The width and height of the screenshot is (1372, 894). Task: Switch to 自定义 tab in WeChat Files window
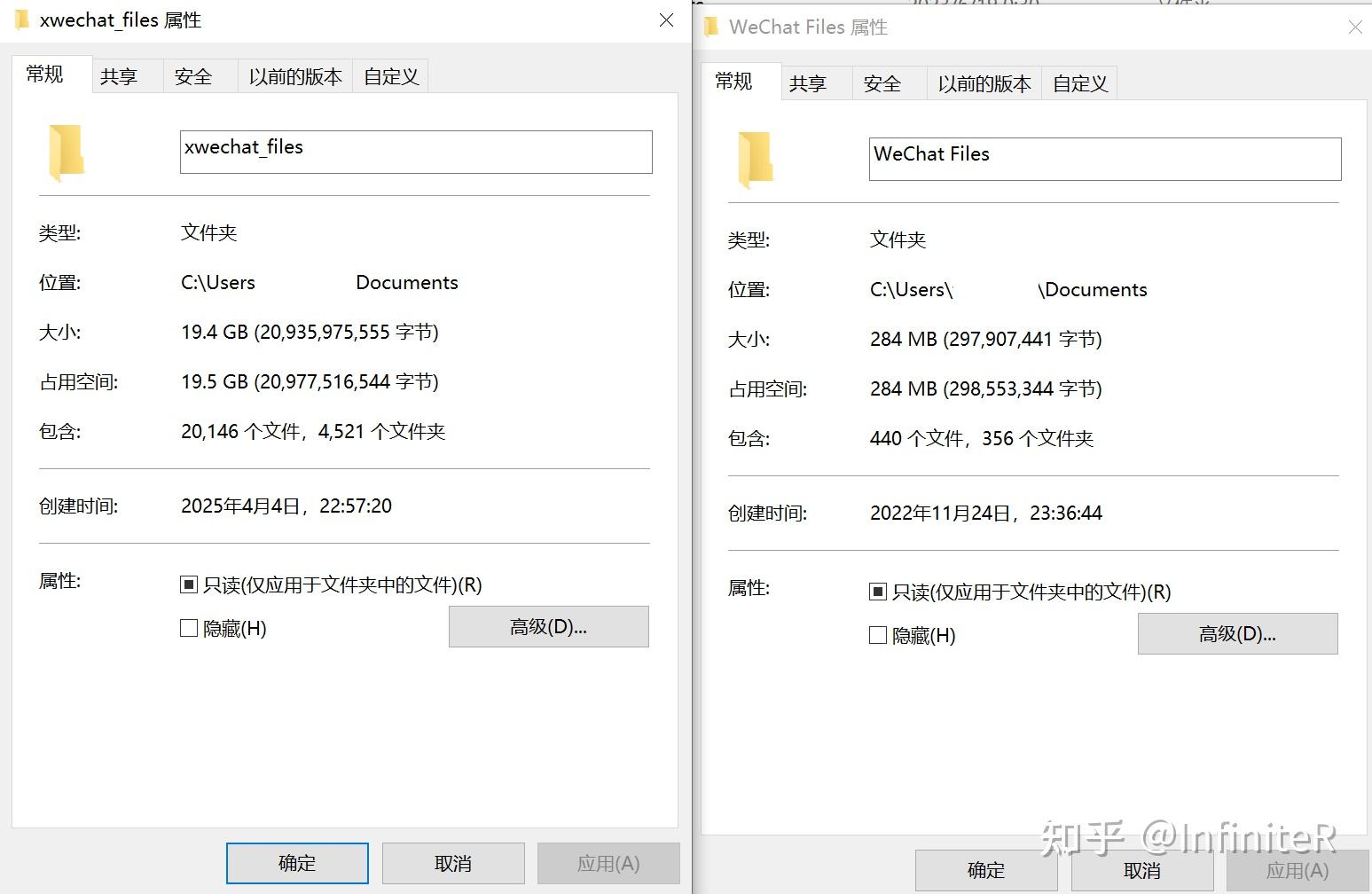click(1079, 83)
